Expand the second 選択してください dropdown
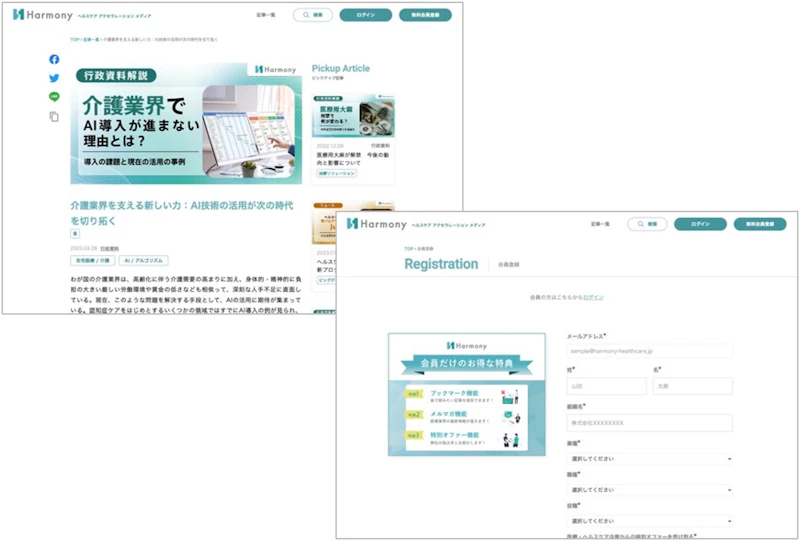The image size is (800, 541). (x=649, y=490)
